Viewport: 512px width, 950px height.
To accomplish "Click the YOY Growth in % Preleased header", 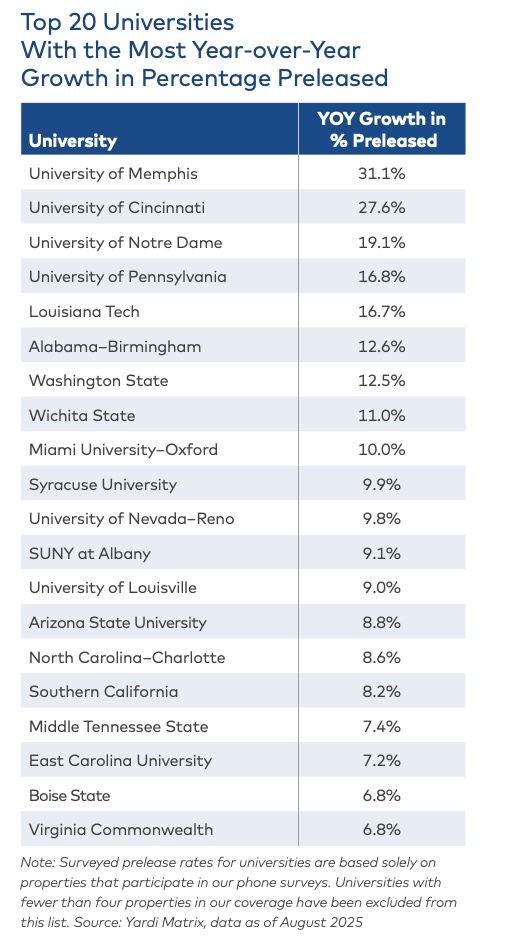I will coord(381,129).
